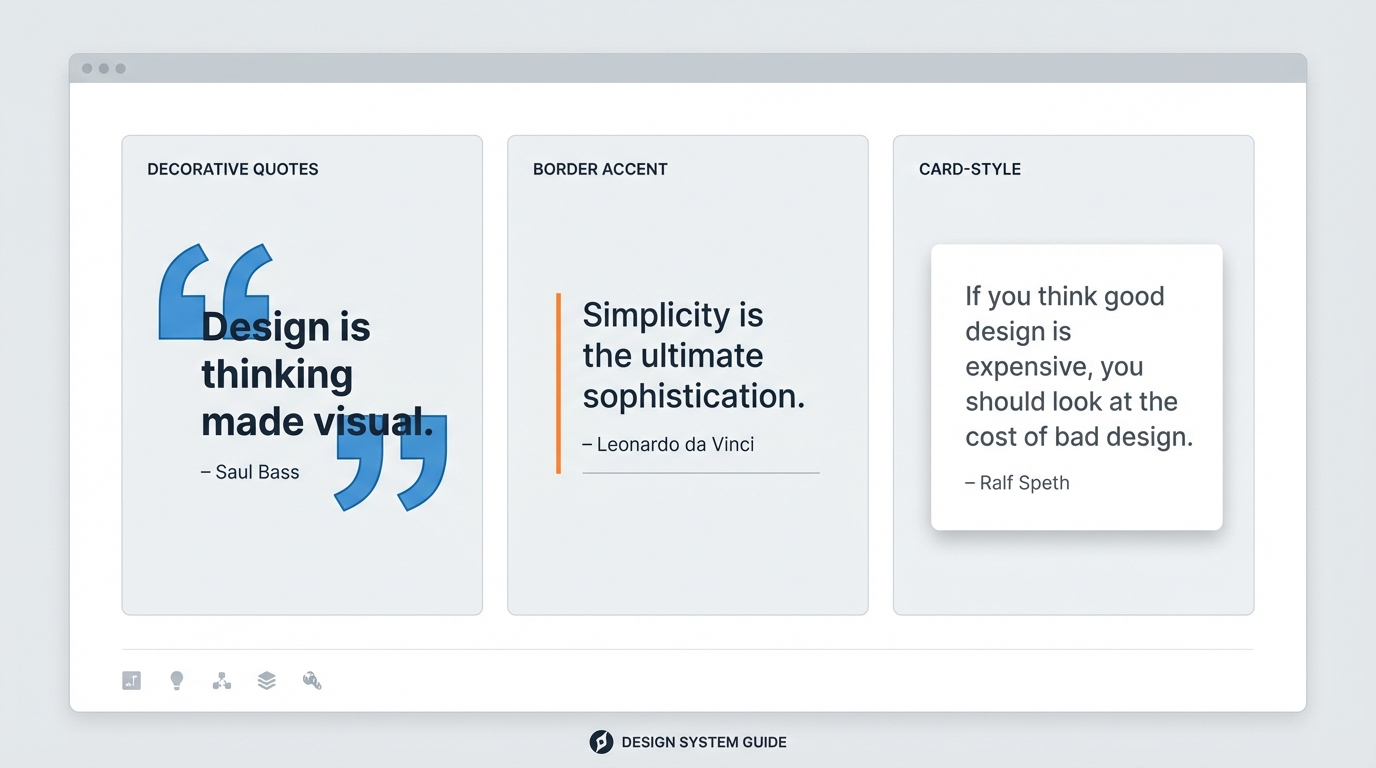Follow the Leonardo da Vinci attribution link

(x=668, y=444)
